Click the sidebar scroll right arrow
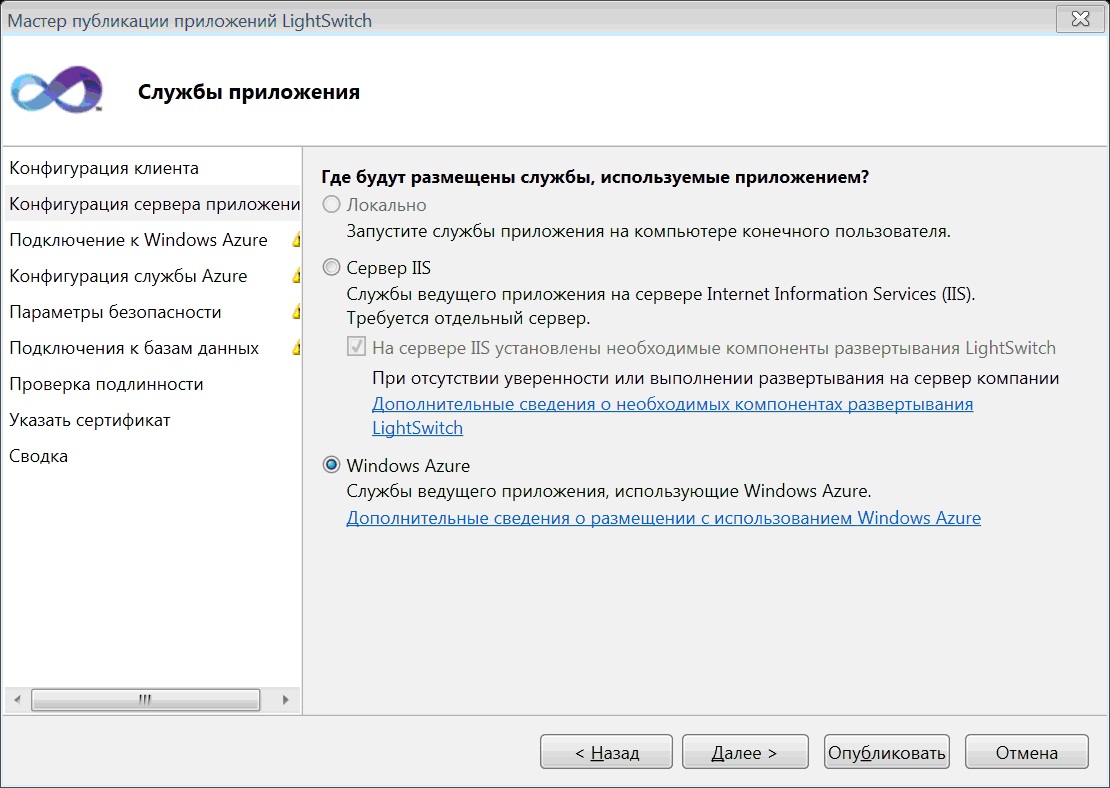Screen dimensions: 1110x788 click(x=285, y=700)
